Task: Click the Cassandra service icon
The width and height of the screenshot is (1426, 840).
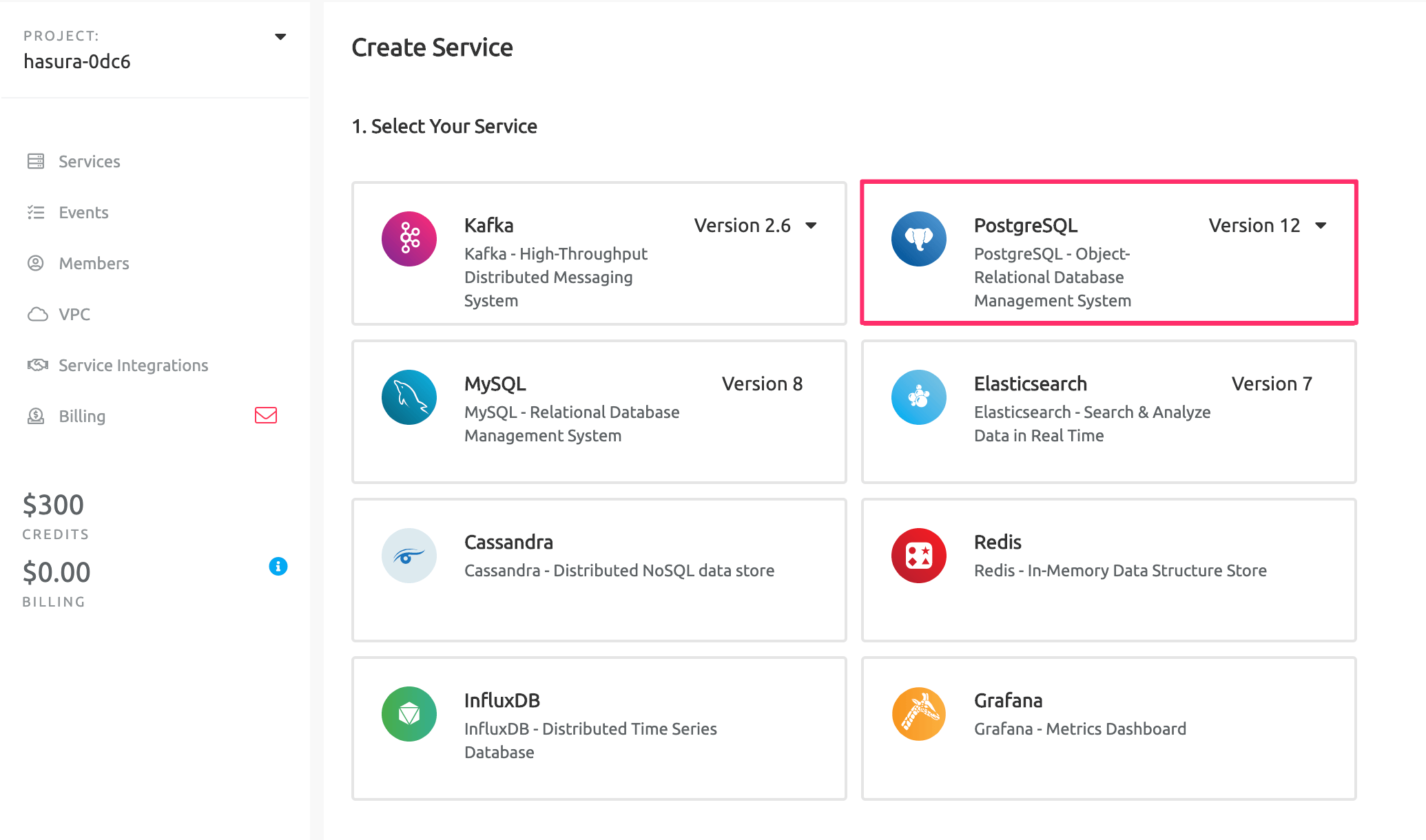Action: point(409,555)
